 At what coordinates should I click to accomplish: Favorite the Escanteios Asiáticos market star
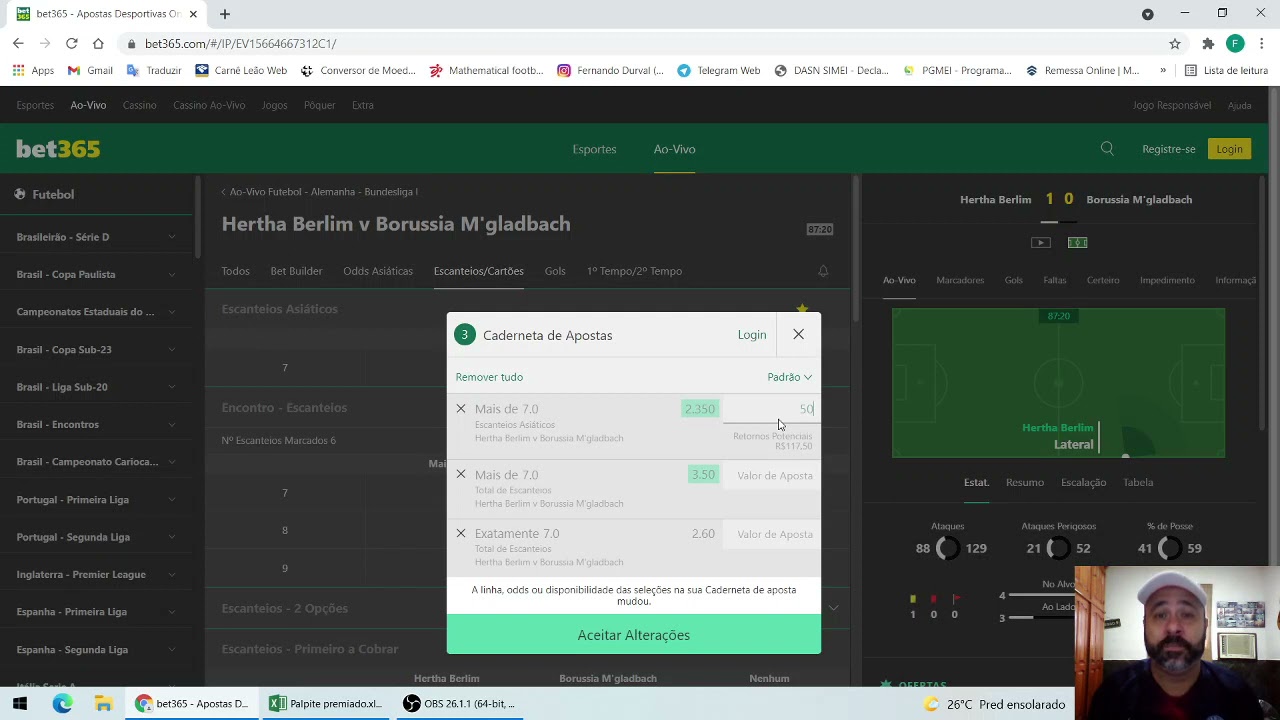[x=802, y=309]
